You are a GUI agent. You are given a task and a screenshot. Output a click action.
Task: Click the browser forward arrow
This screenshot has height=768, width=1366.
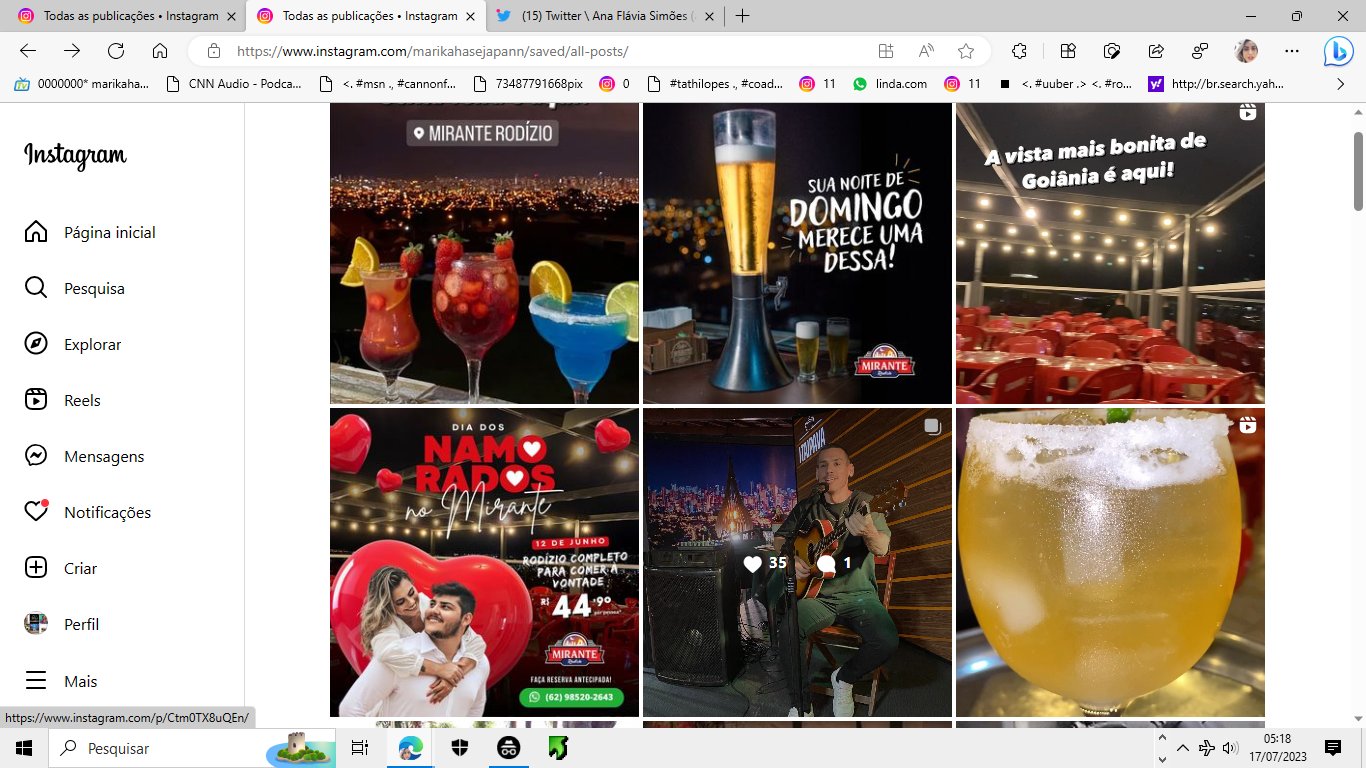tap(72, 51)
